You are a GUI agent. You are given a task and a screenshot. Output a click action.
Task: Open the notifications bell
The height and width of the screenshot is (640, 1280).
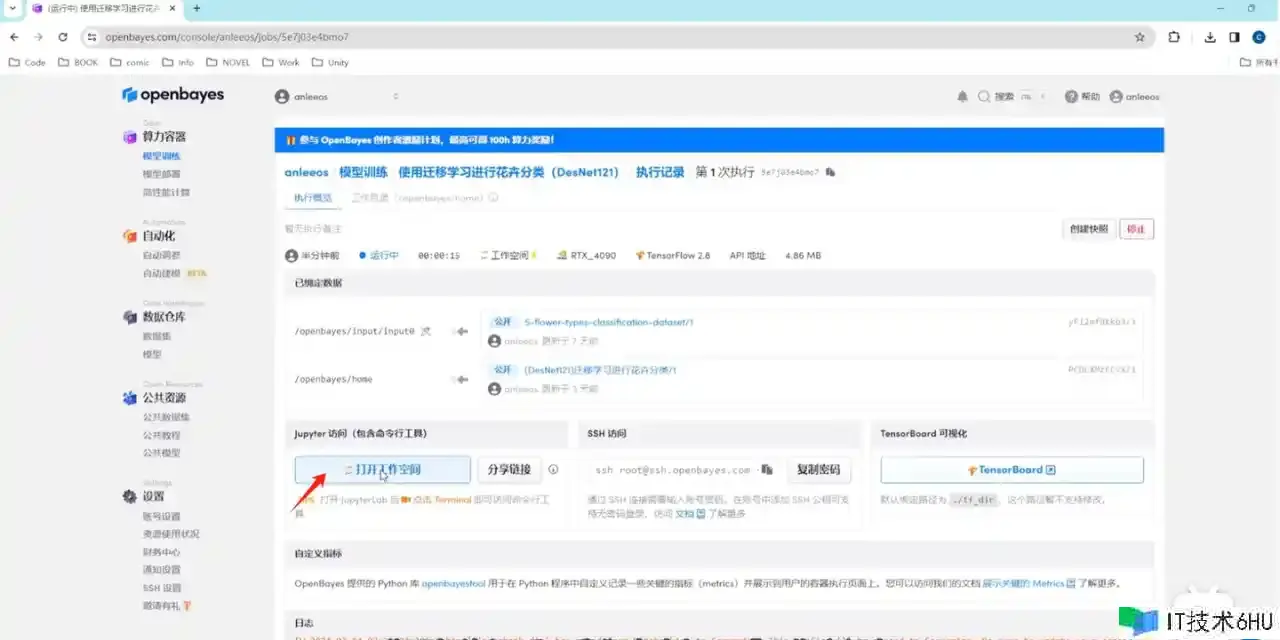click(x=962, y=97)
